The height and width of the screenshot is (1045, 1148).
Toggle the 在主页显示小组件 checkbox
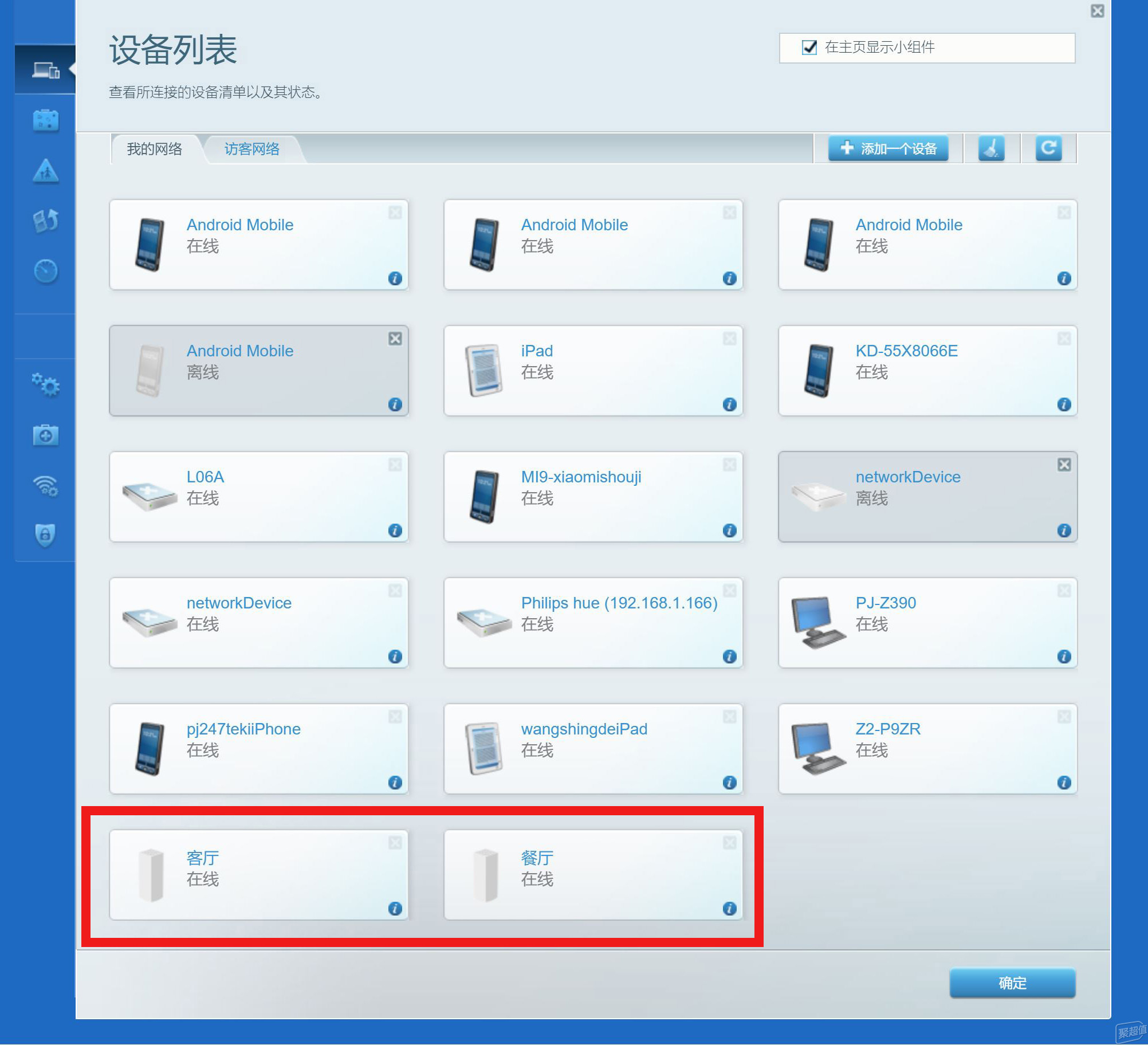coord(809,47)
